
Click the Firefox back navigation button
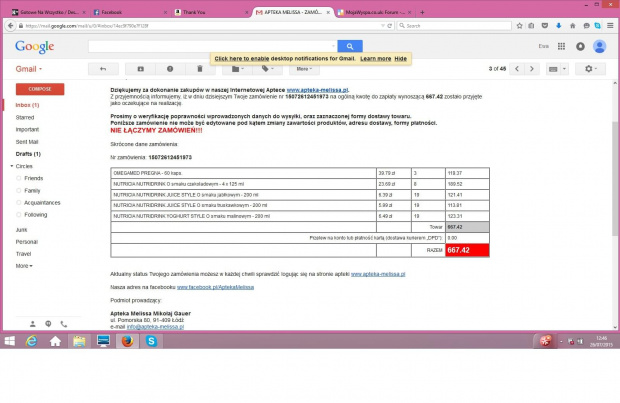tap(11, 26)
